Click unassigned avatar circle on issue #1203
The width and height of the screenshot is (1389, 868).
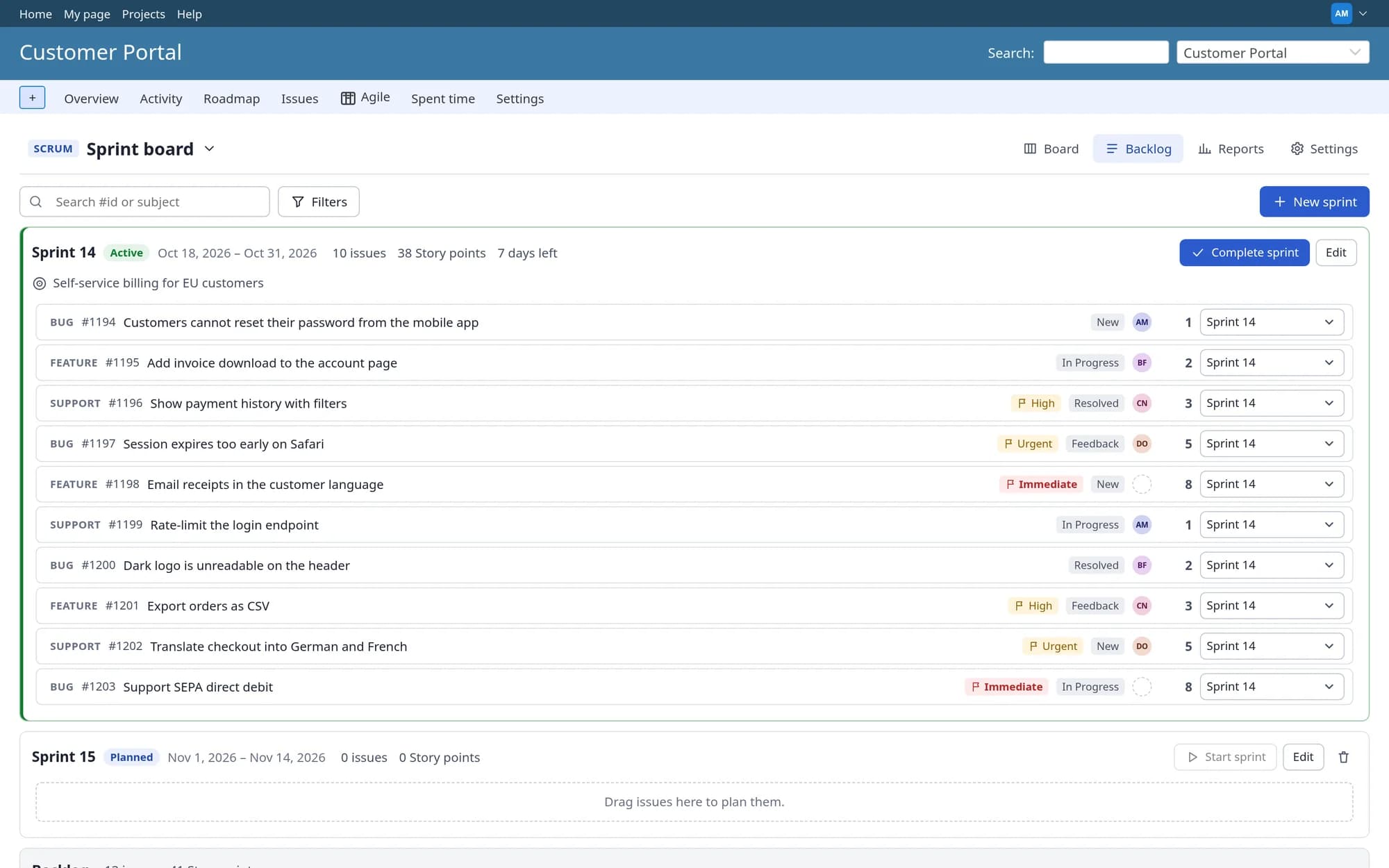pos(1142,687)
